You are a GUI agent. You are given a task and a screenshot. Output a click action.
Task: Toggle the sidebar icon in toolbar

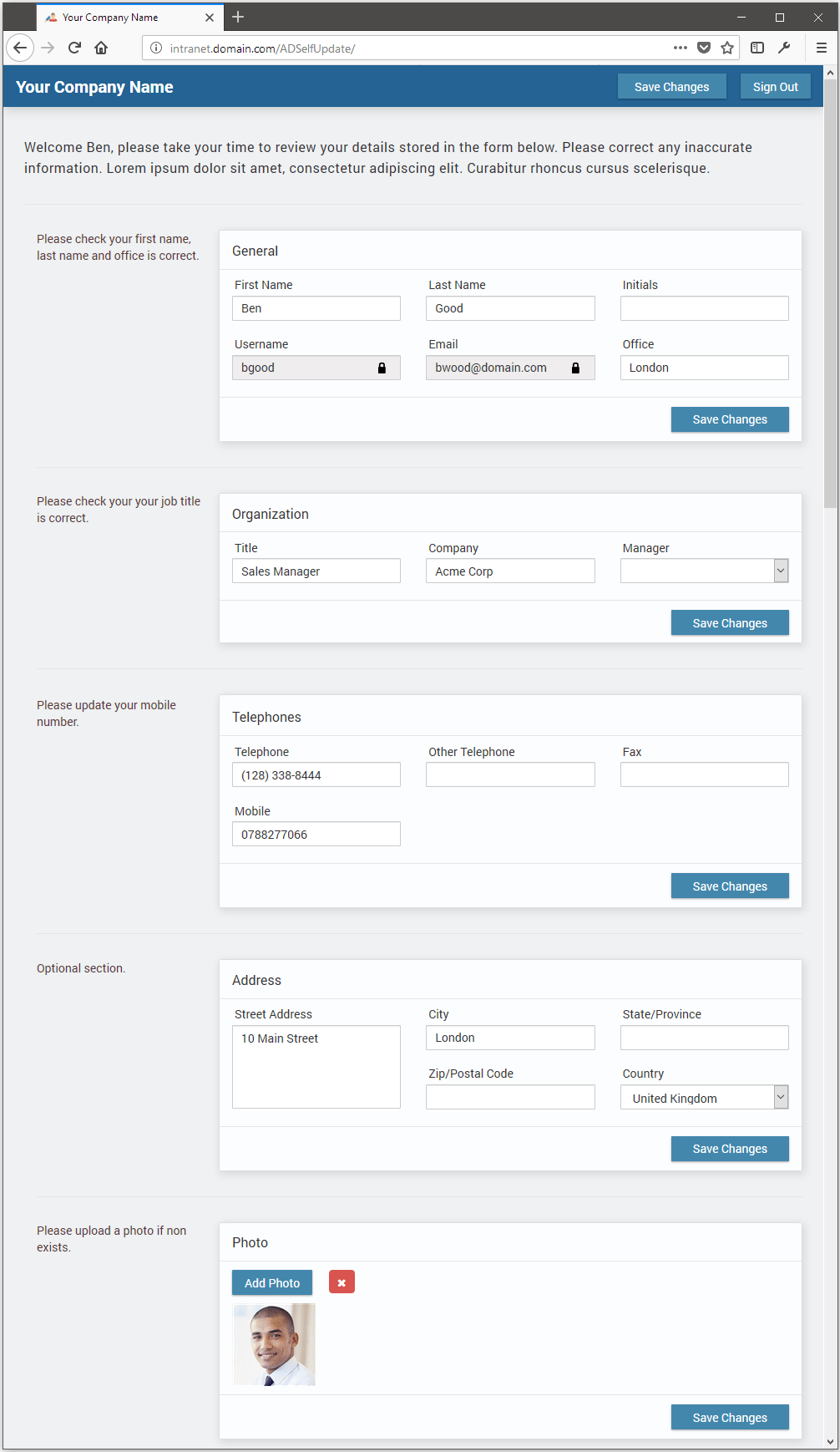pyautogui.click(x=757, y=48)
